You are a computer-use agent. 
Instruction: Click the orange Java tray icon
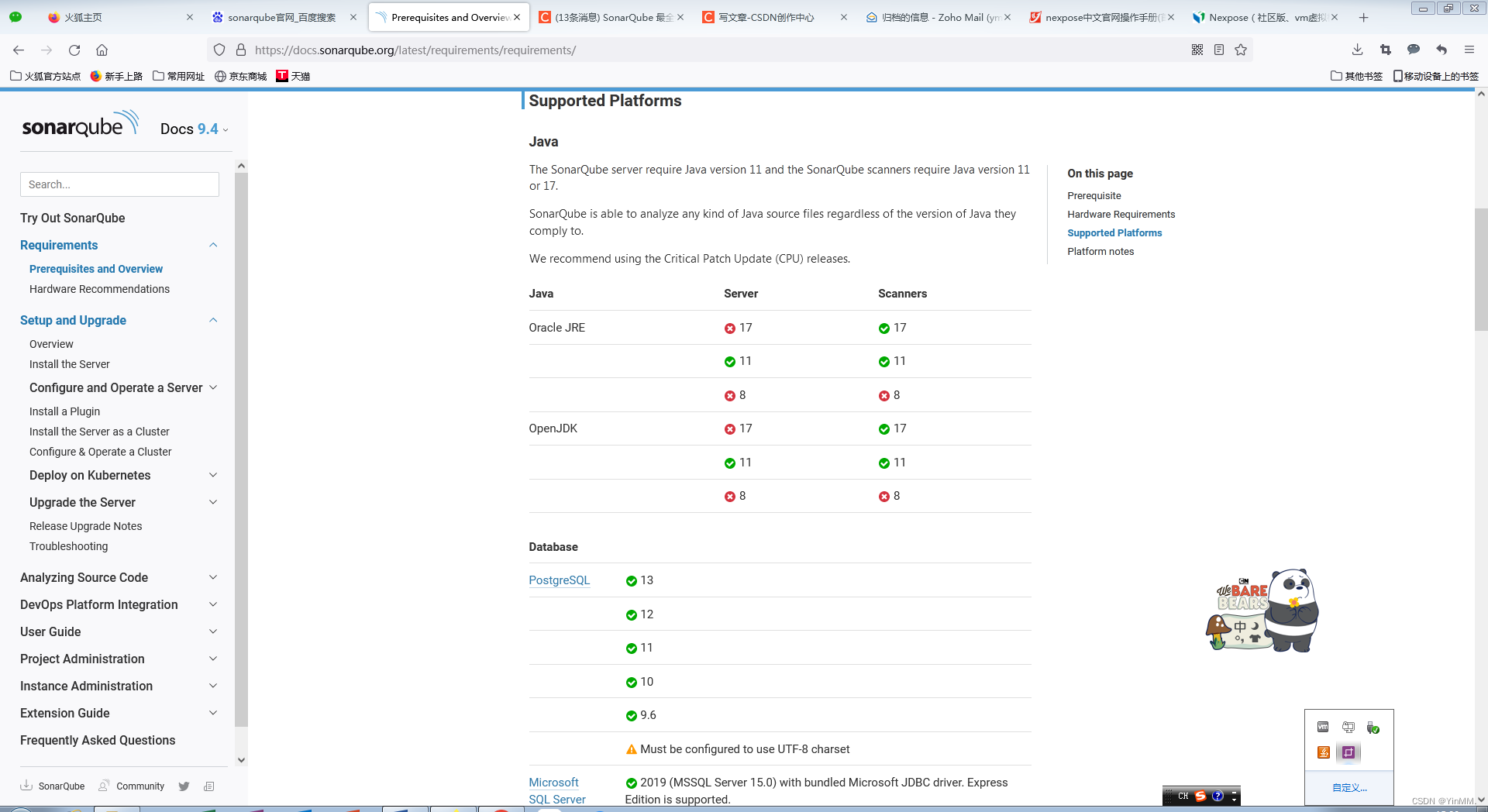pos(1323,752)
